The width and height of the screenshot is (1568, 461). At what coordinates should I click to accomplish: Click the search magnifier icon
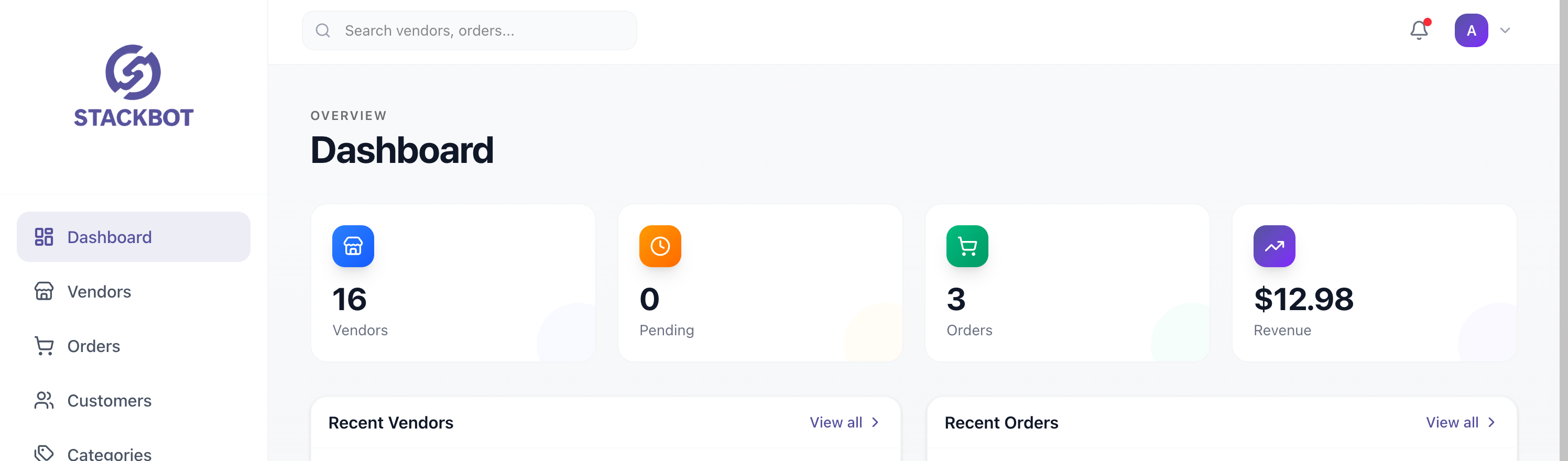(323, 30)
